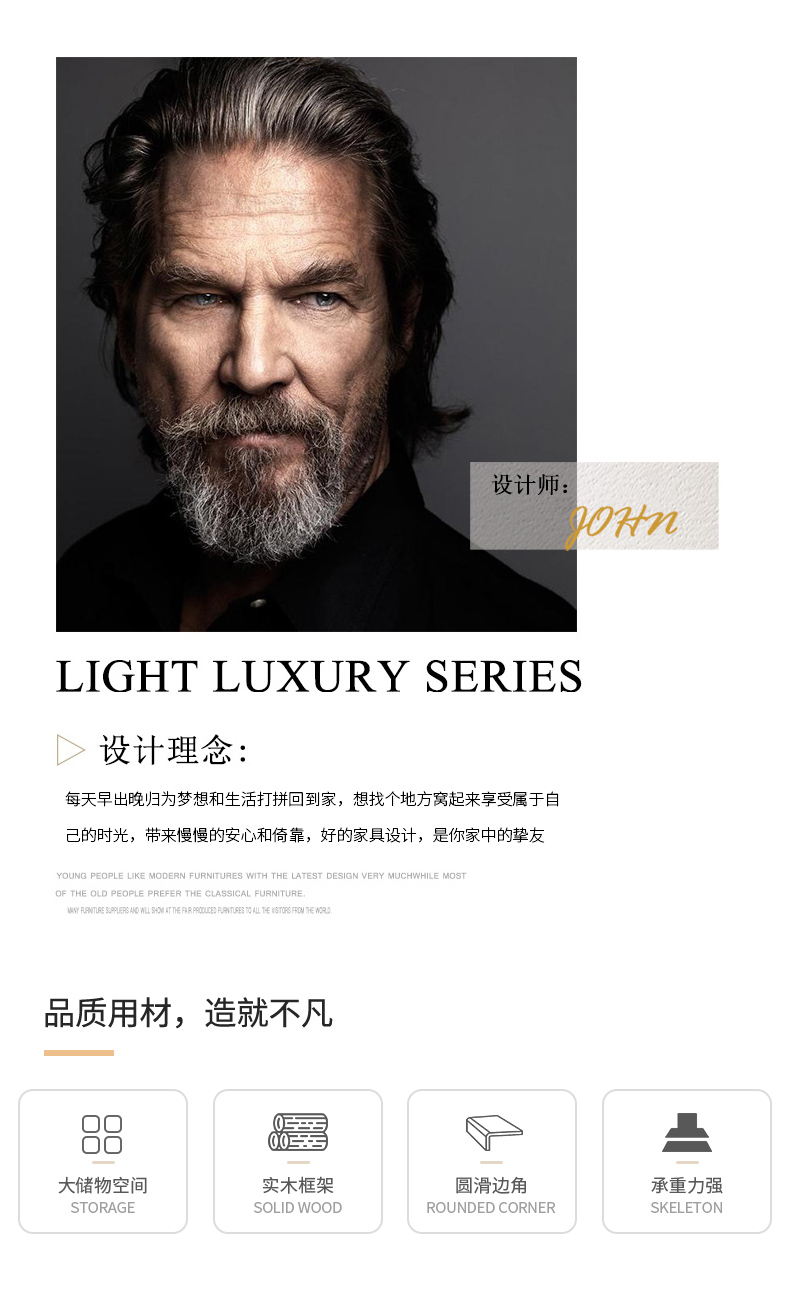Click the ROUNDED CORNER English caption

pos(491,1208)
